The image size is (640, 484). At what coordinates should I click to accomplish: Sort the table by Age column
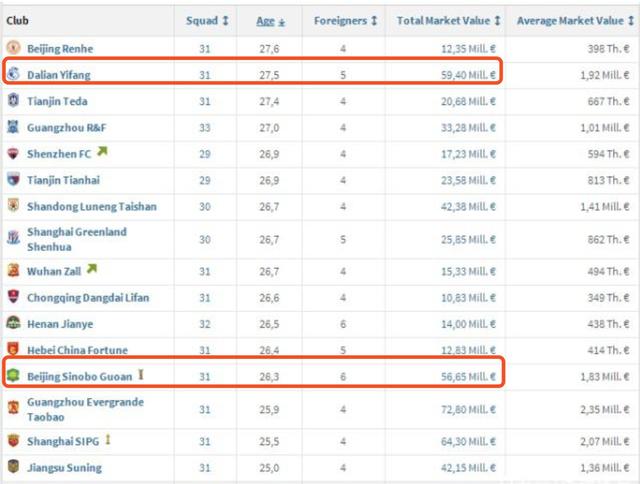[x=270, y=21]
